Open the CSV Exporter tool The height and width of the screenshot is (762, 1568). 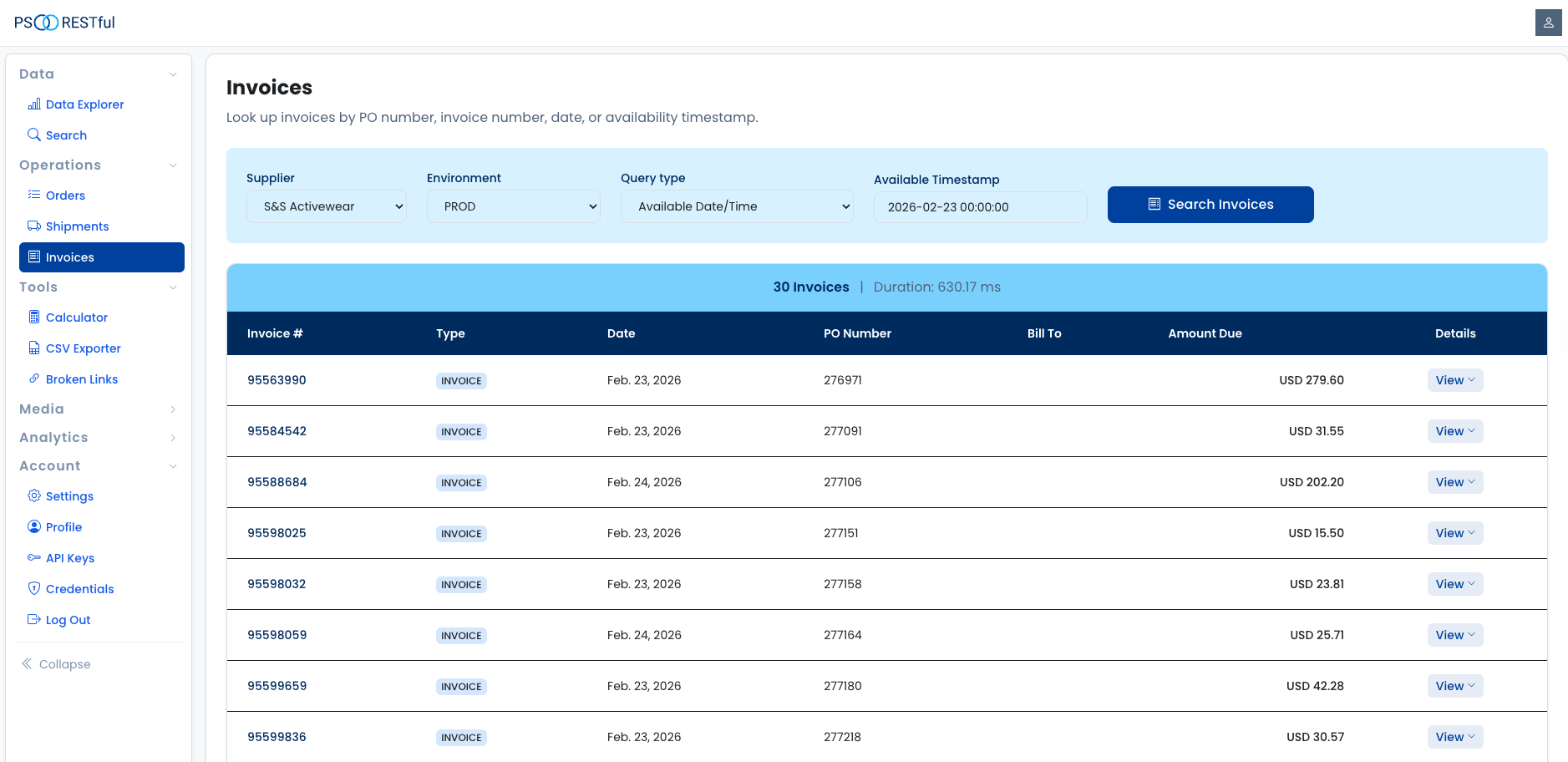click(x=83, y=348)
